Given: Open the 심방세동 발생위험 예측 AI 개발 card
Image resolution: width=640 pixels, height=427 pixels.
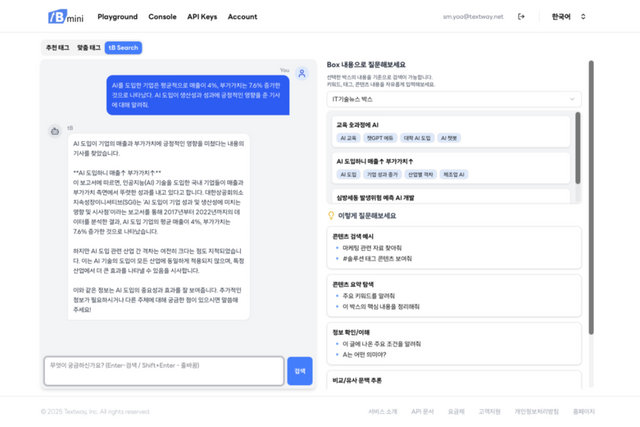Looking at the screenshot, I should coord(451,196).
